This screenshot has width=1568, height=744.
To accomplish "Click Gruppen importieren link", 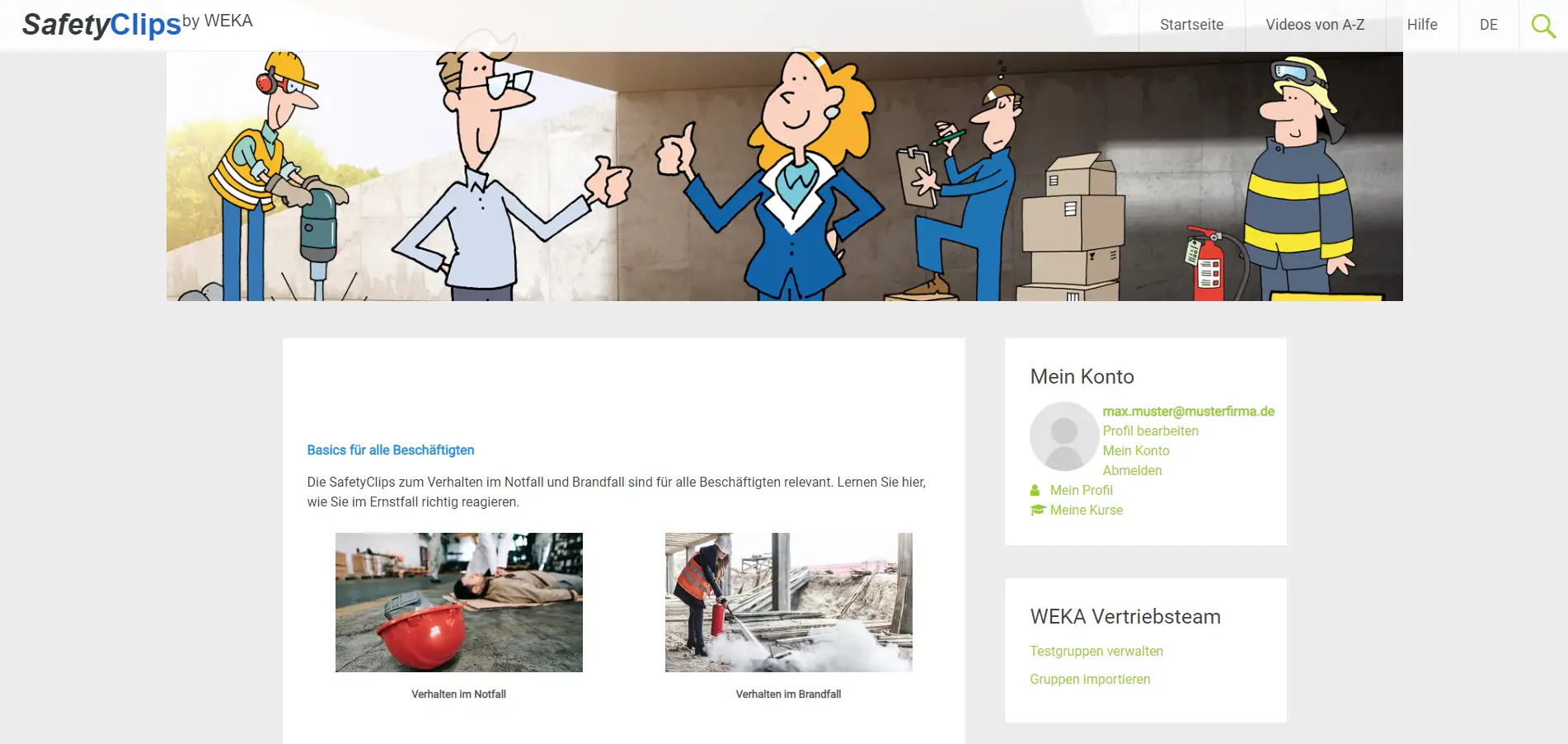I will 1090,679.
